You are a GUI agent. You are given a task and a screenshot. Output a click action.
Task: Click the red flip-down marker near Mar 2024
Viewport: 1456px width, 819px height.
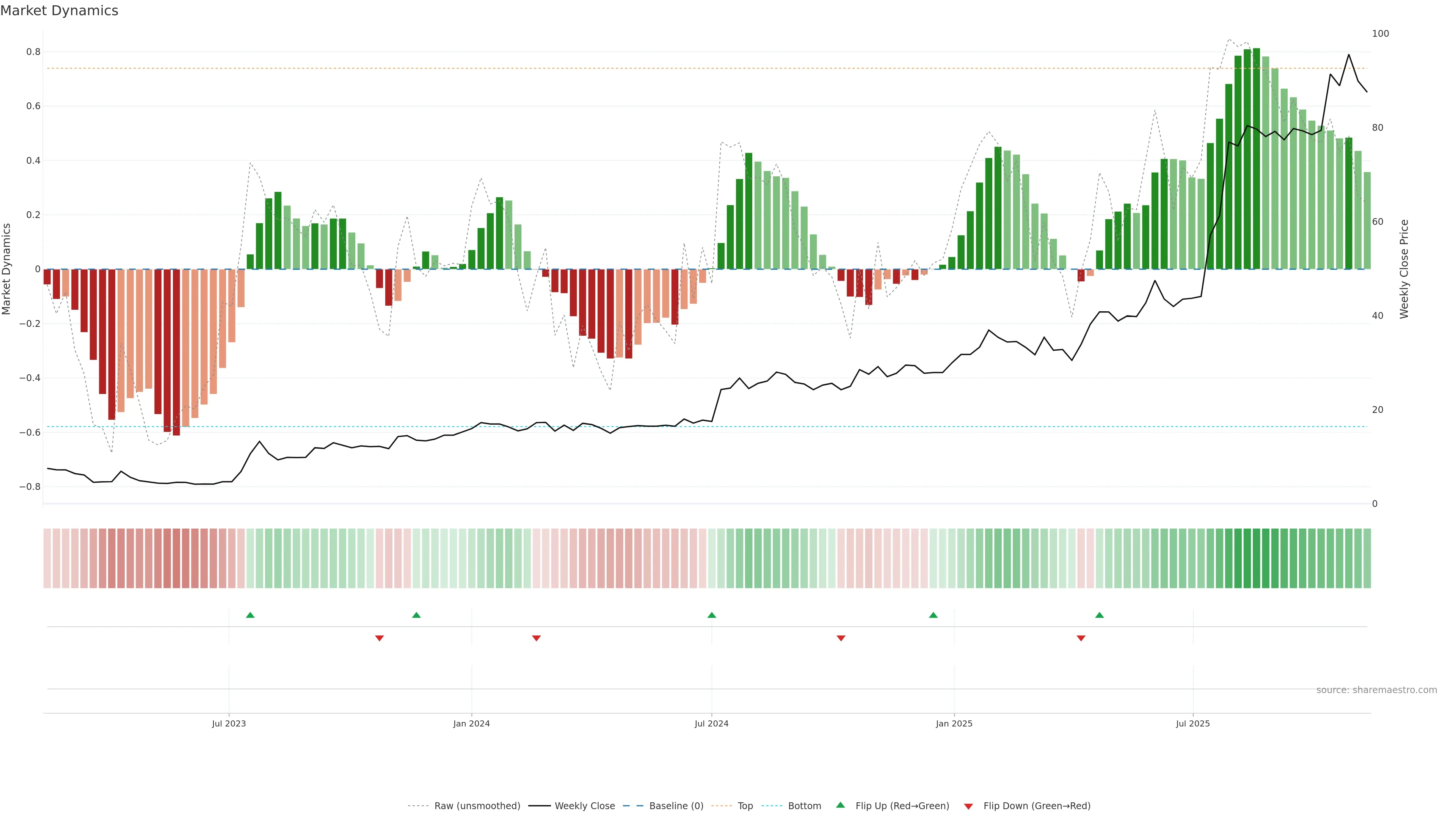tap(537, 638)
